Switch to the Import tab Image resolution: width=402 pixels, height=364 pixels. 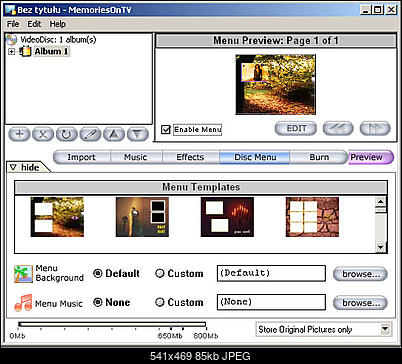pyautogui.click(x=81, y=157)
